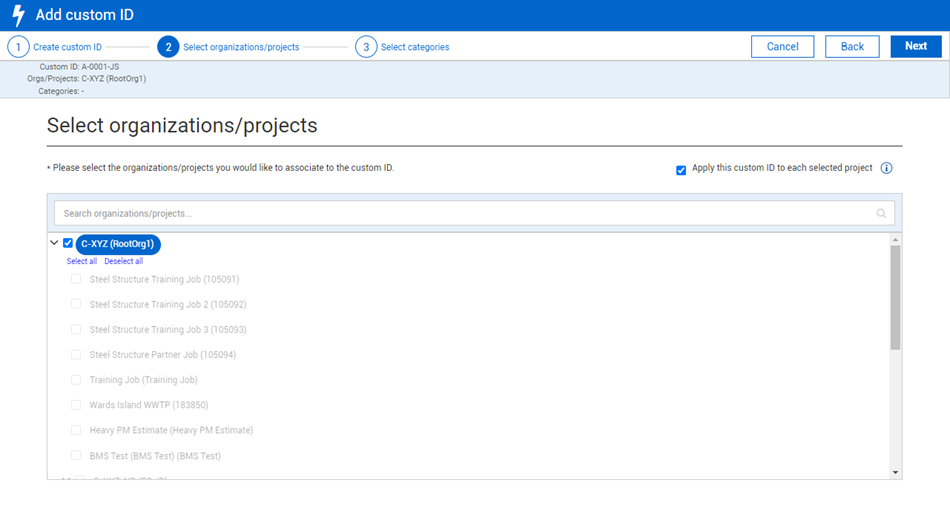
Task: Click scrollbar up arrow
Action: 895,240
